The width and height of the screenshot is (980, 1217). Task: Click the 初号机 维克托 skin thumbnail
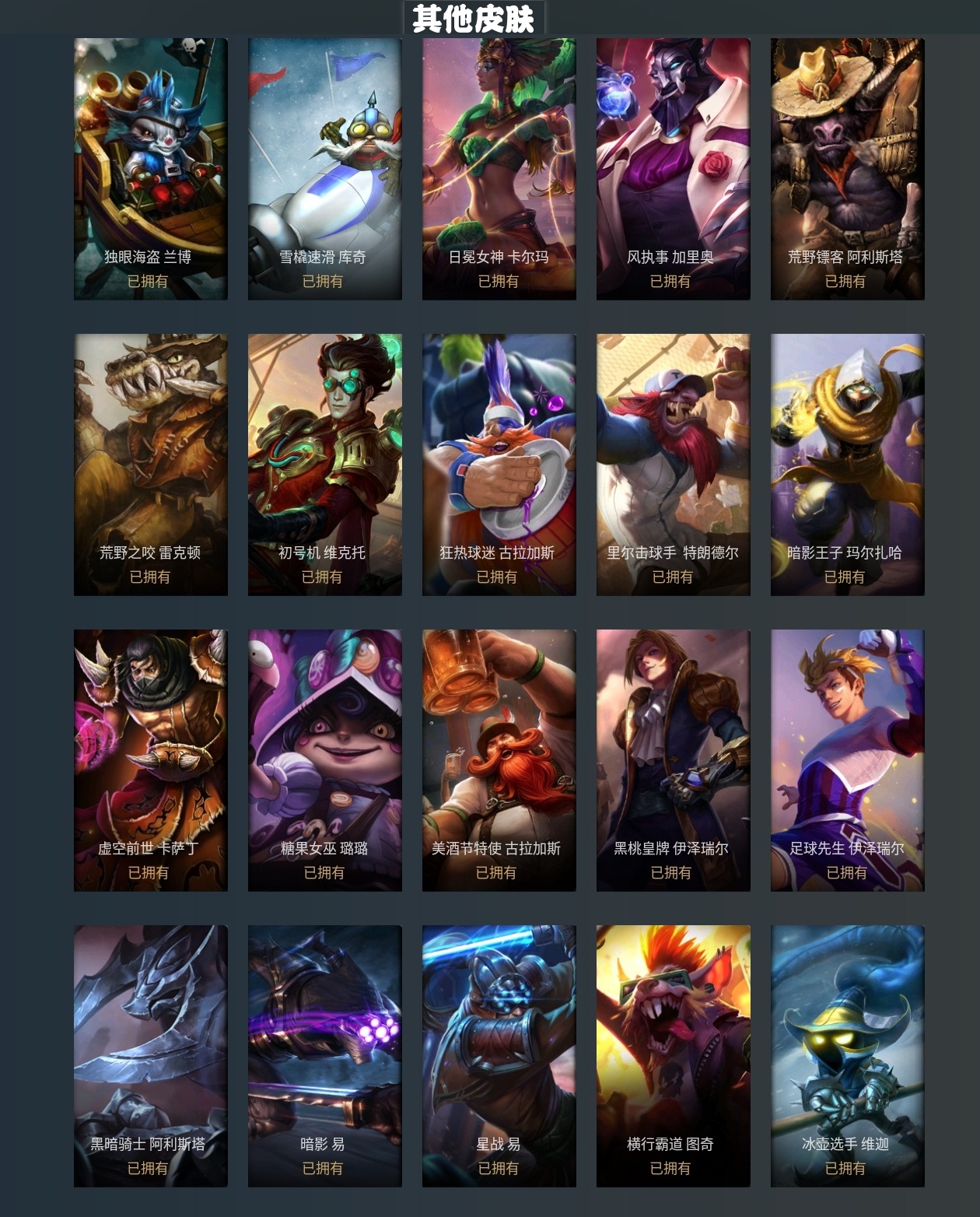click(325, 465)
